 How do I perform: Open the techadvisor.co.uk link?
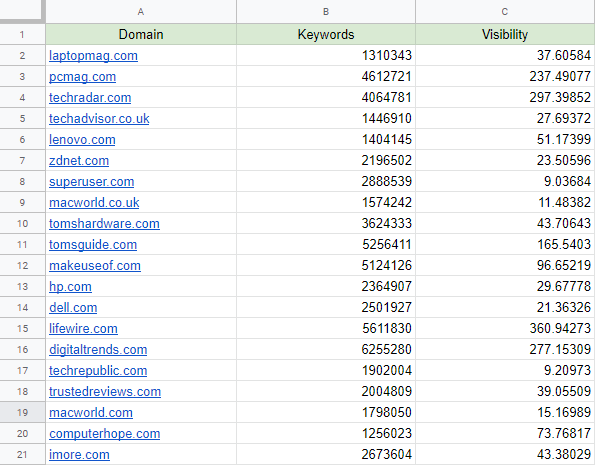click(99, 118)
